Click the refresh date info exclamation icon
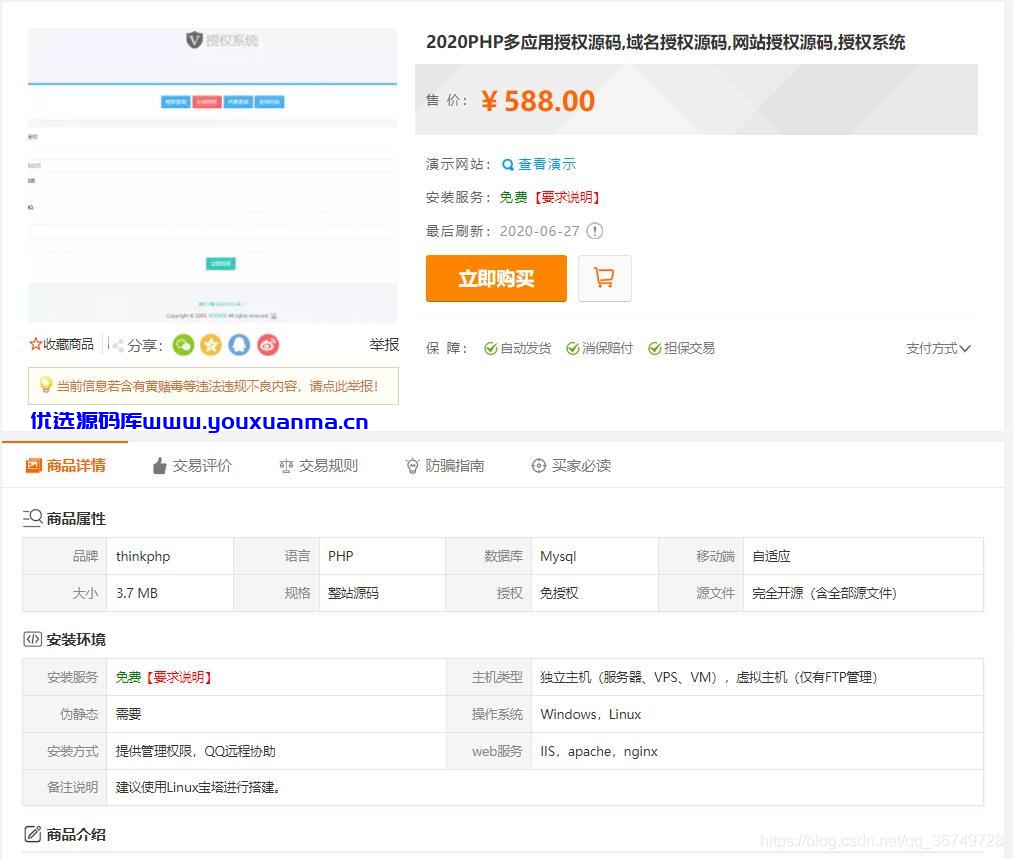This screenshot has height=859, width=1013. [594, 231]
